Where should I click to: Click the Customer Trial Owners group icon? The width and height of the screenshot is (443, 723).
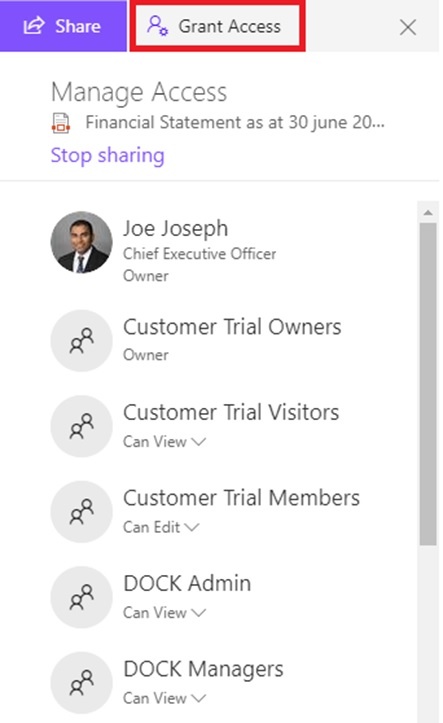point(81,341)
